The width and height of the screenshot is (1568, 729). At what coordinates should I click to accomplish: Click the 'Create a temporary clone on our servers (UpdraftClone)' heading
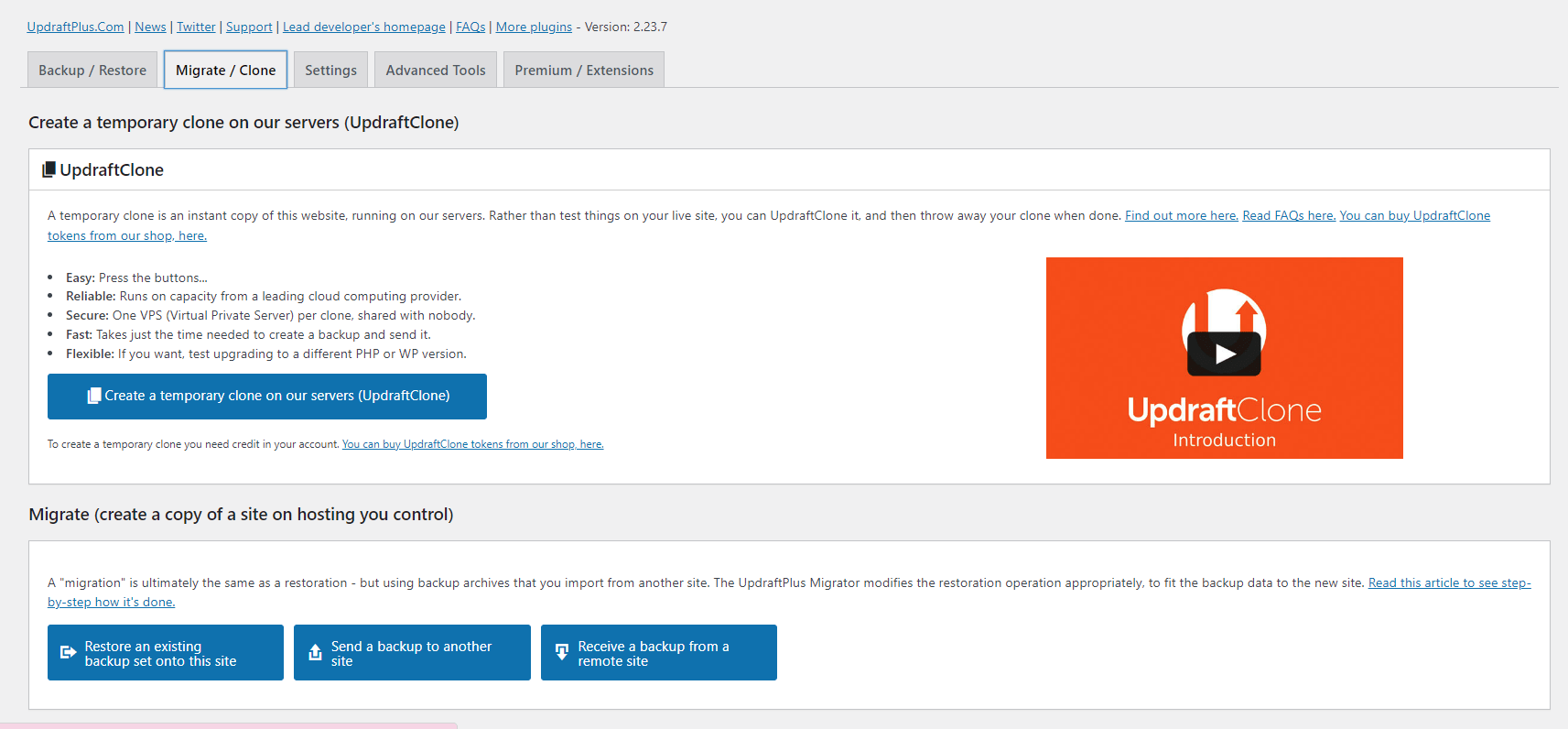(x=243, y=123)
